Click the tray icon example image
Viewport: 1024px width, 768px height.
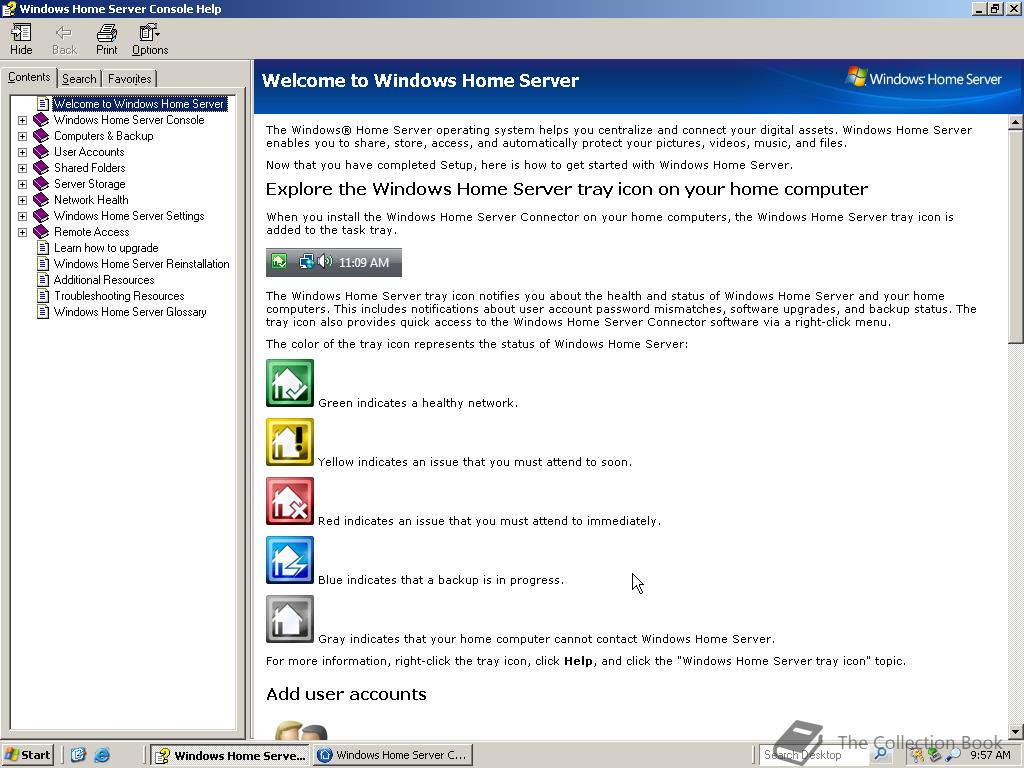tap(334, 263)
